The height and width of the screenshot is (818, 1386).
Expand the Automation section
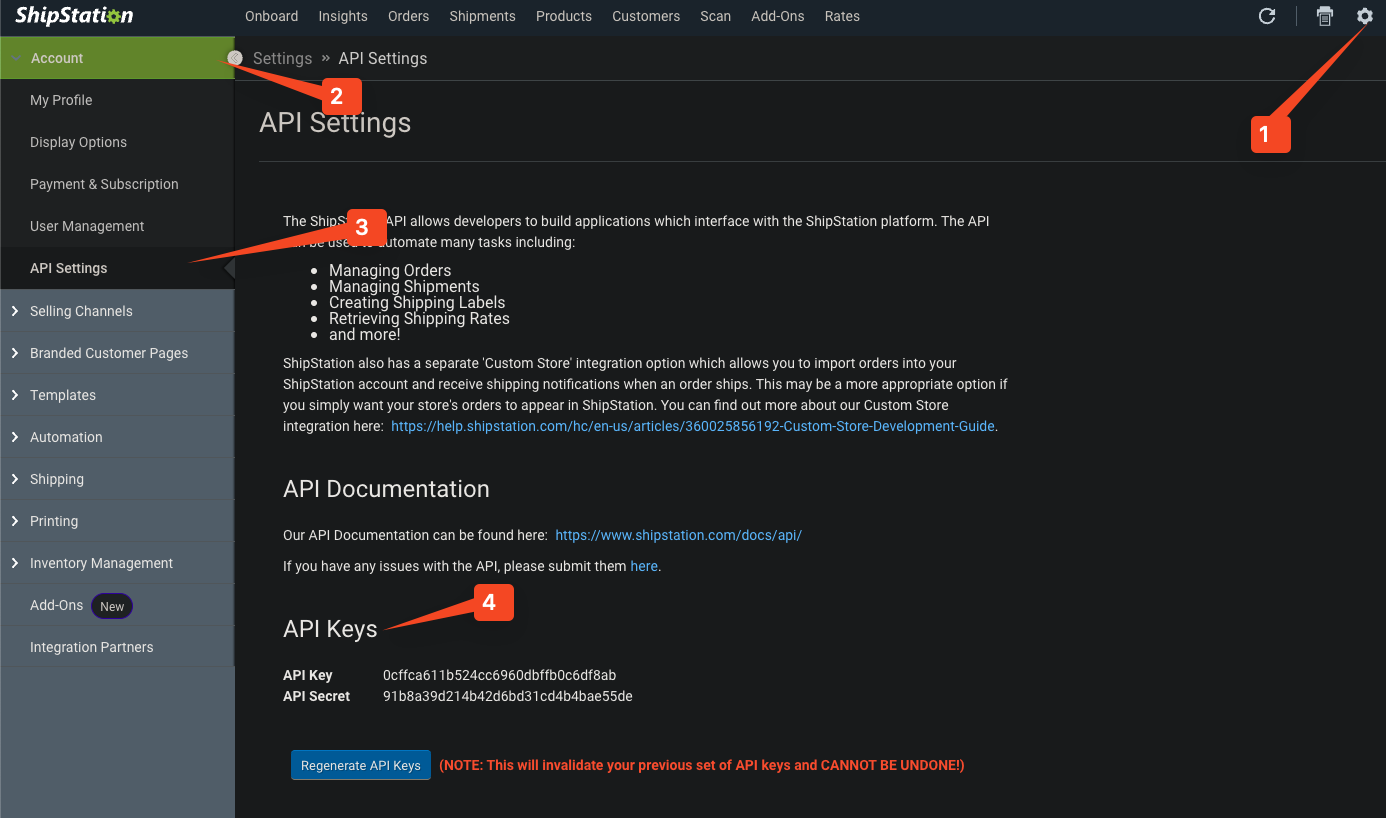[x=117, y=437]
